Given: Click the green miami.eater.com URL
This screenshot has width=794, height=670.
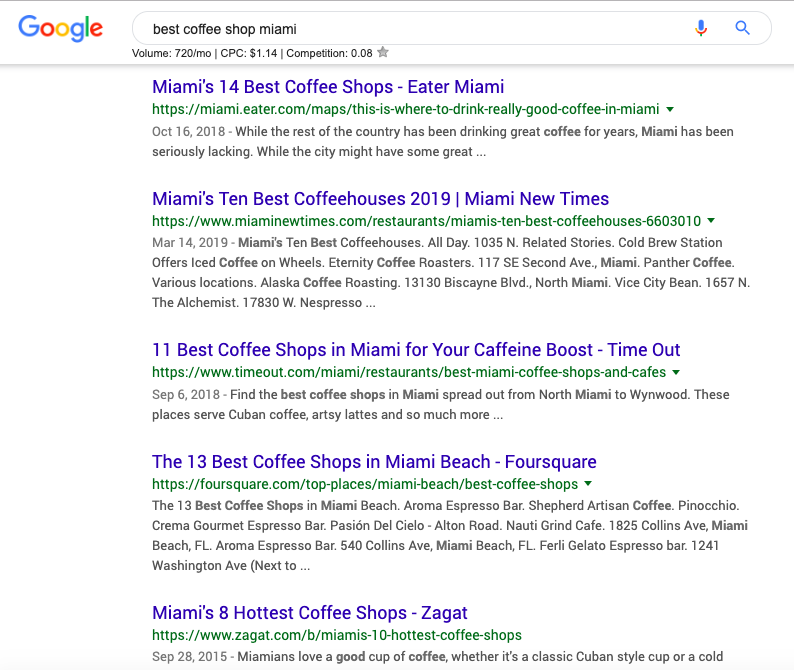Looking at the screenshot, I should tap(405, 109).
